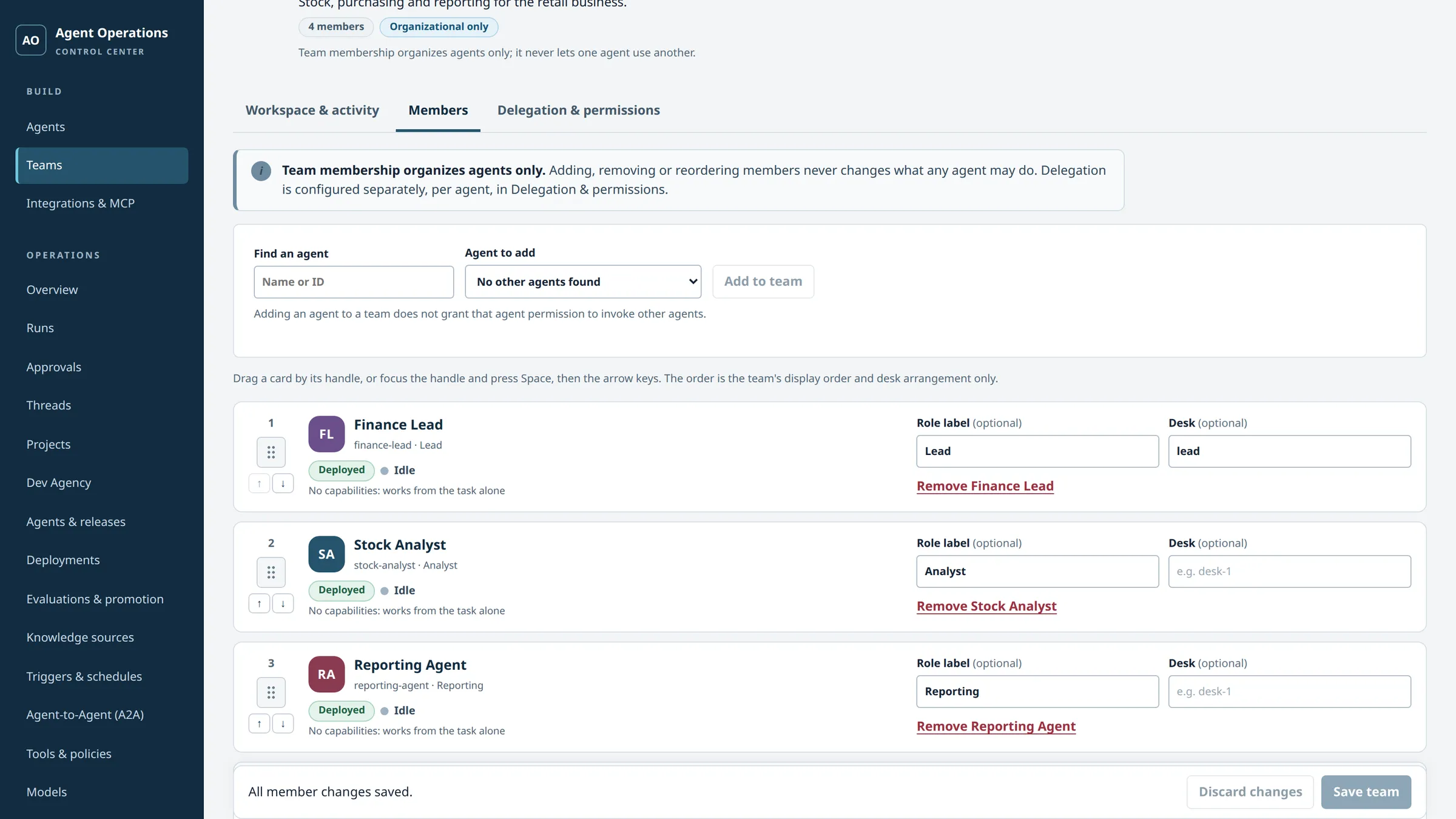
Task: Edit Finance Lead's Role label field
Action: tap(1037, 451)
